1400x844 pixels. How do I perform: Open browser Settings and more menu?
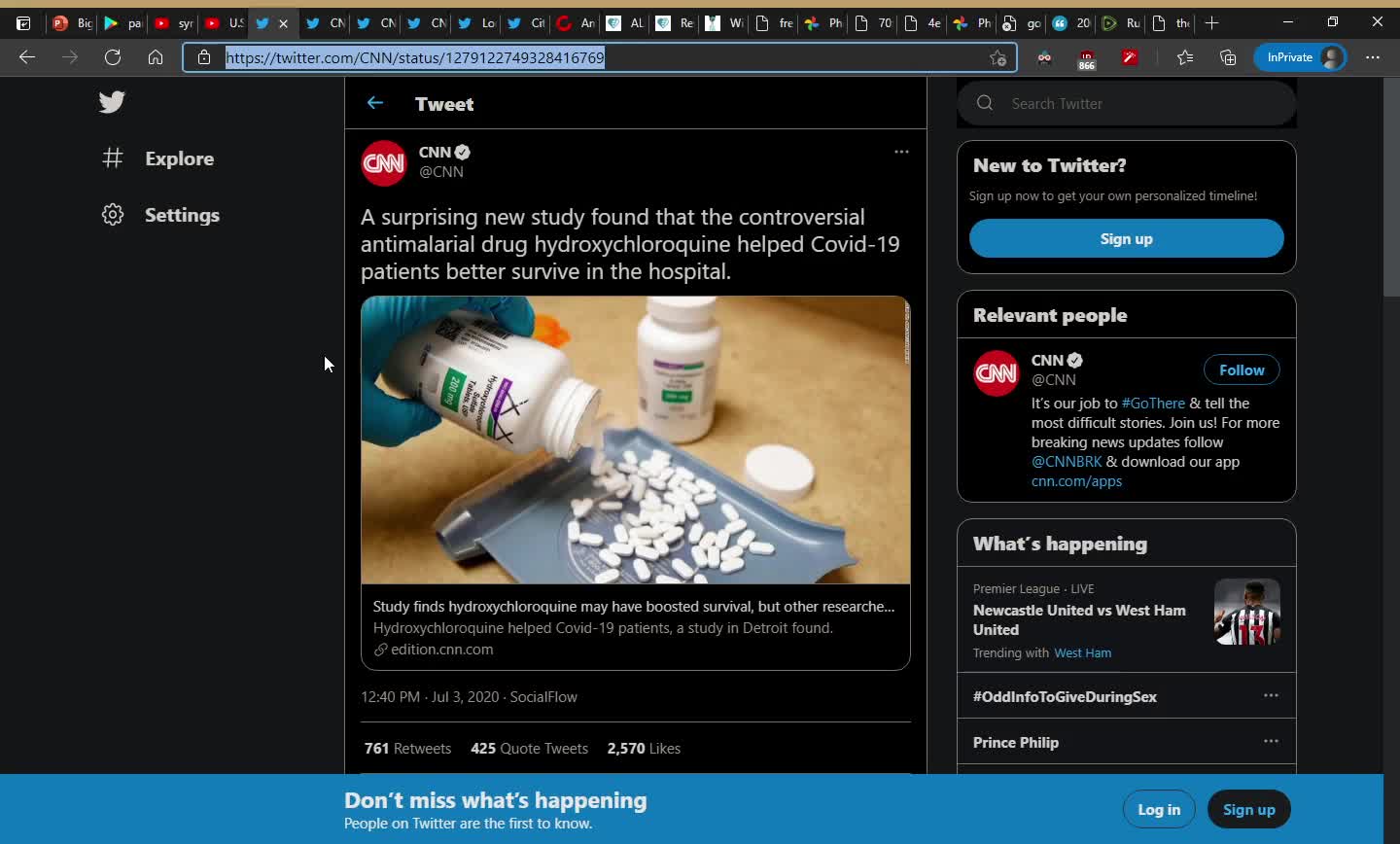tap(1373, 57)
